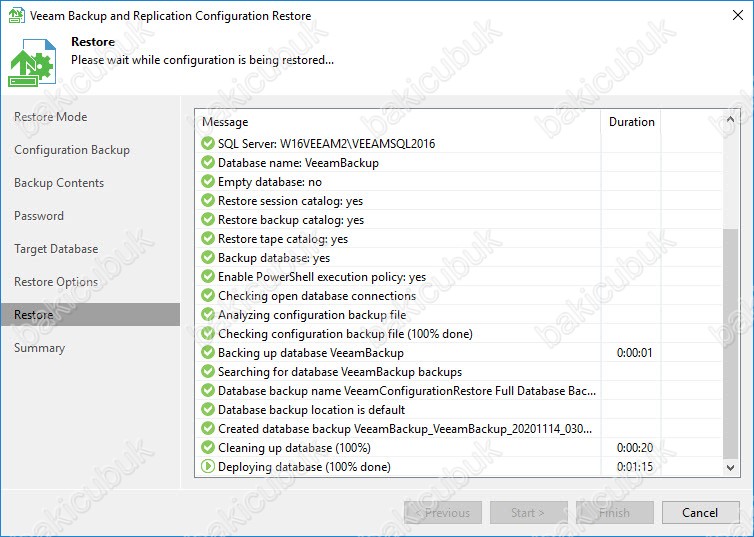Close the Configuration Restore window
Screen dimensions: 754x537
tap(738, 15)
